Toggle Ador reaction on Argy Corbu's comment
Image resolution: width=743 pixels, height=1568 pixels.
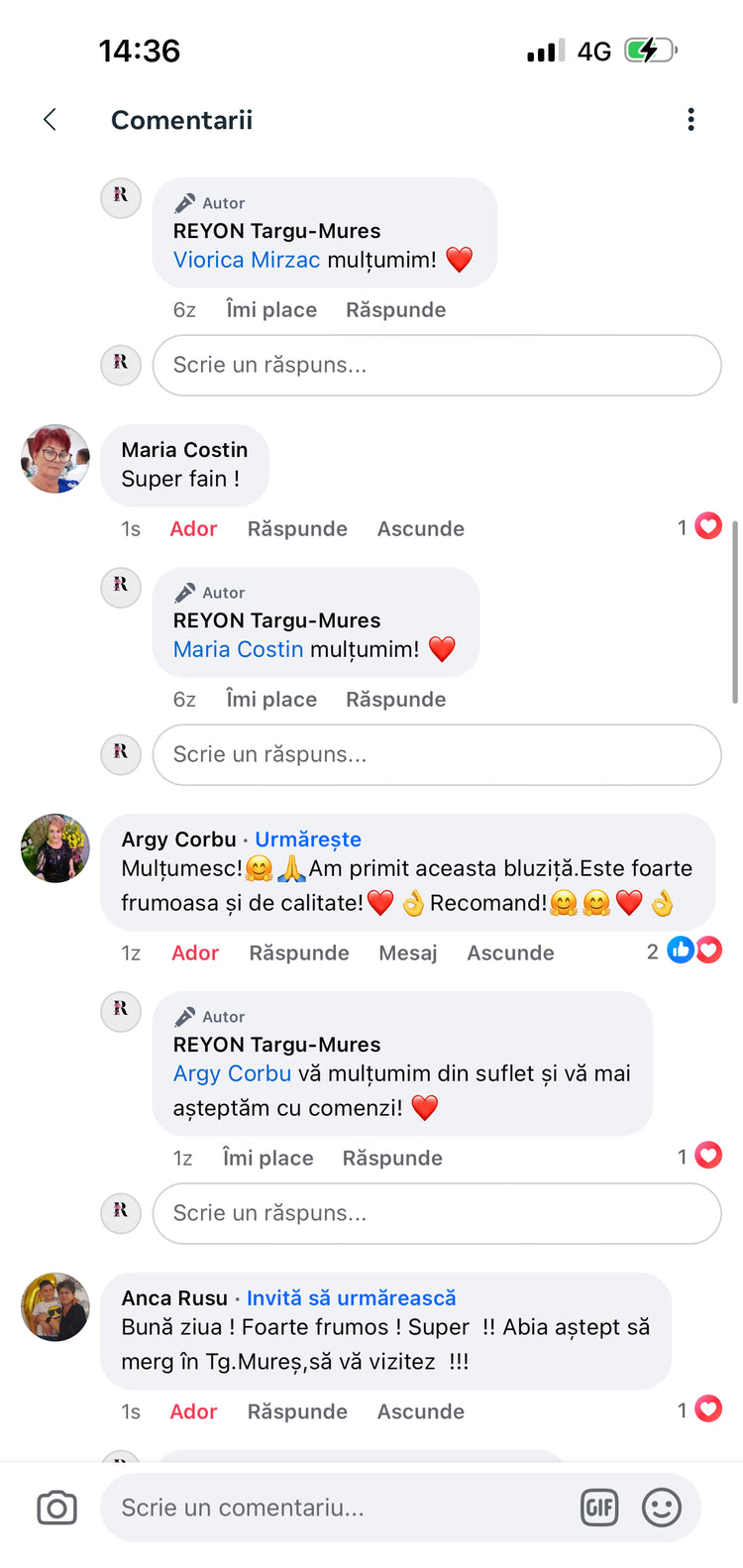click(195, 952)
